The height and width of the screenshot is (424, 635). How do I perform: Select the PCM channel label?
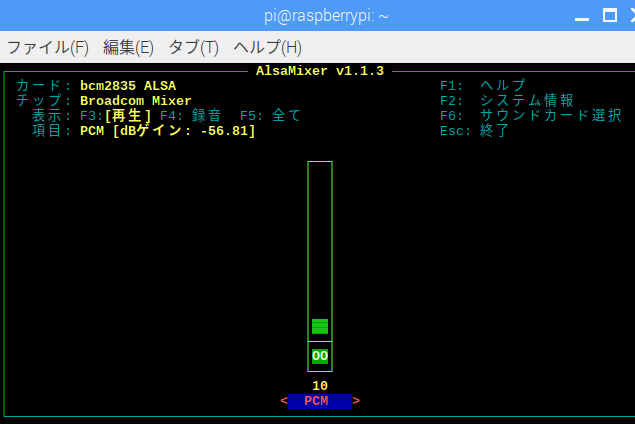point(320,401)
